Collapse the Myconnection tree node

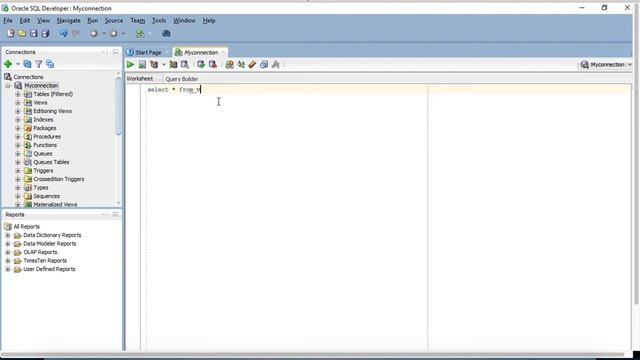(8, 85)
